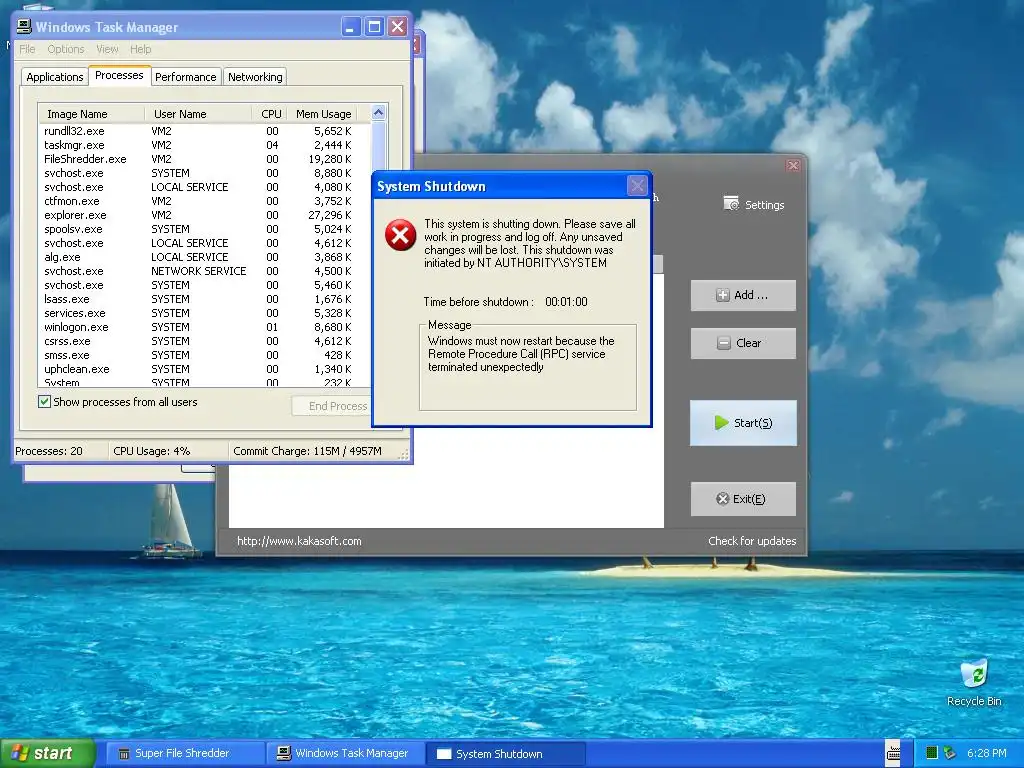Image resolution: width=1024 pixels, height=768 pixels.
Task: Click the process list scroll up arrow
Action: click(378, 113)
